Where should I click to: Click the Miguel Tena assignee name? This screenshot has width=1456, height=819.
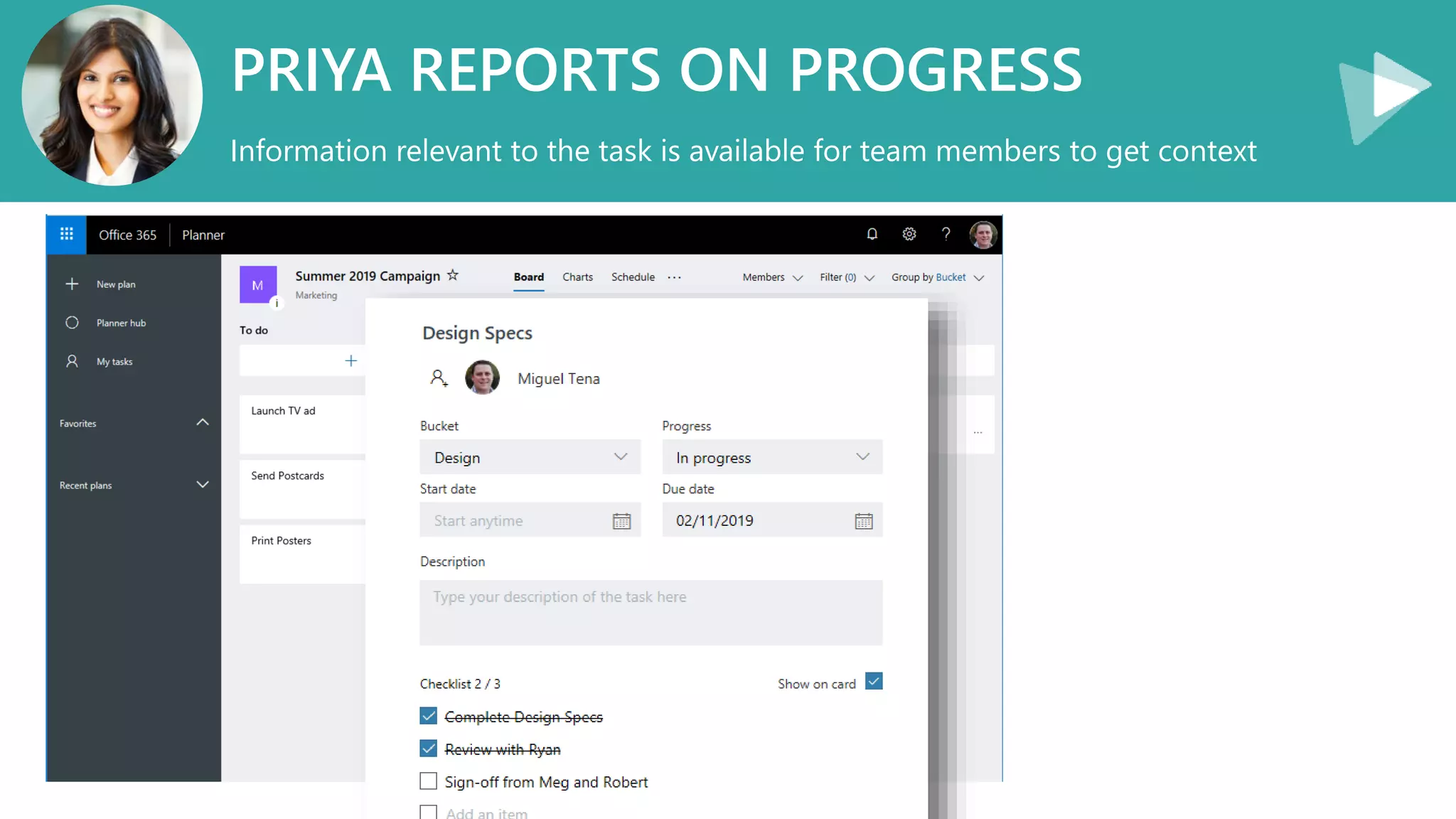[x=559, y=378]
